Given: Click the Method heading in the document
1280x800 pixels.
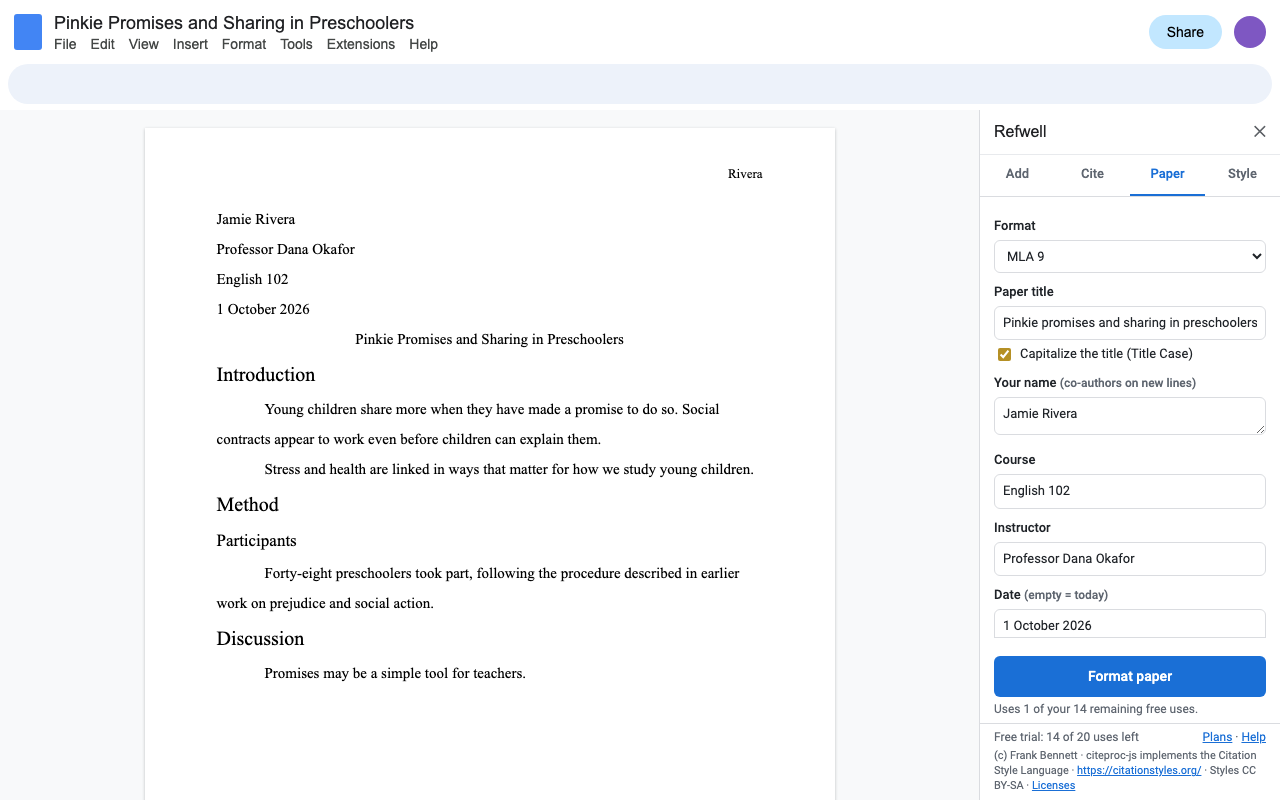Looking at the screenshot, I should pos(248,505).
